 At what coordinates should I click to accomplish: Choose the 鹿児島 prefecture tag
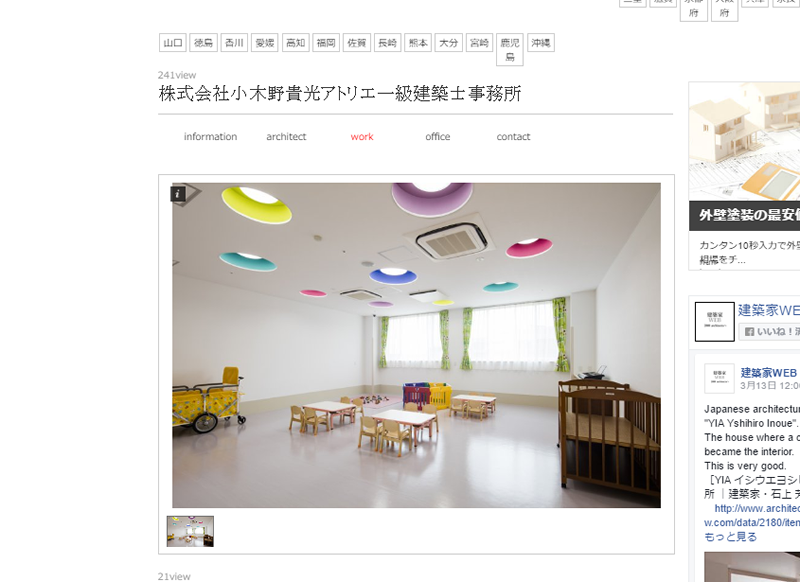(510, 49)
